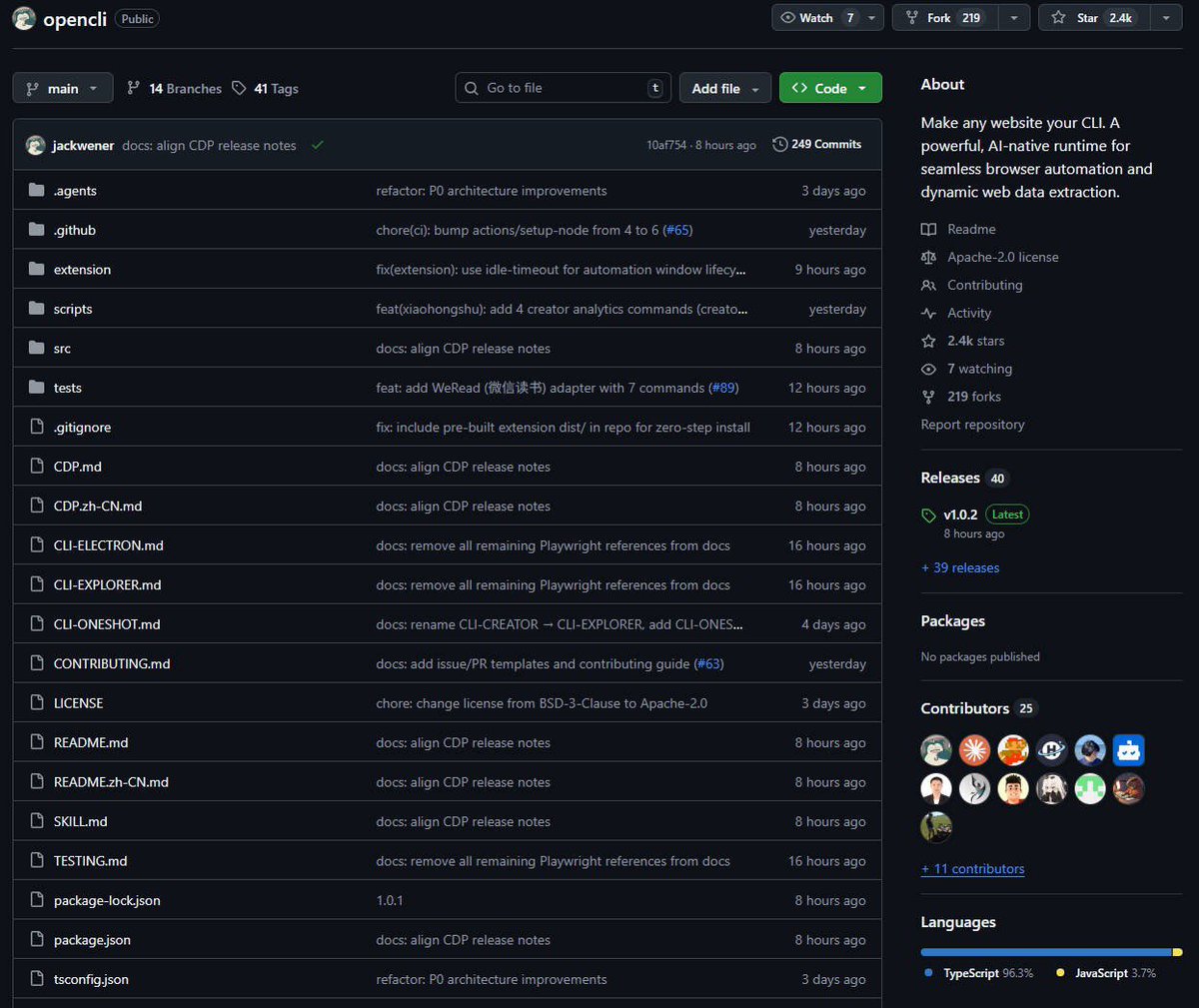
Task: Click the scripts folder icon
Action: [x=37, y=309]
